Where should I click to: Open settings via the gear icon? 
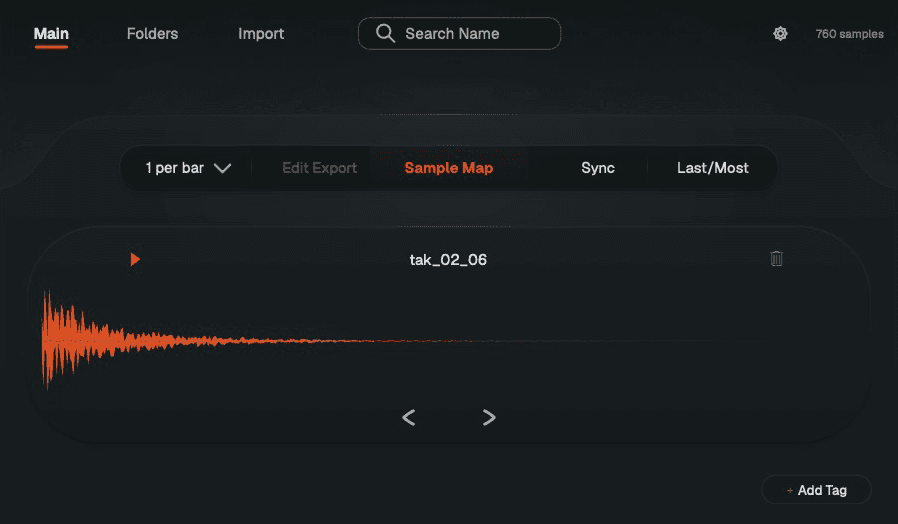[x=780, y=34]
